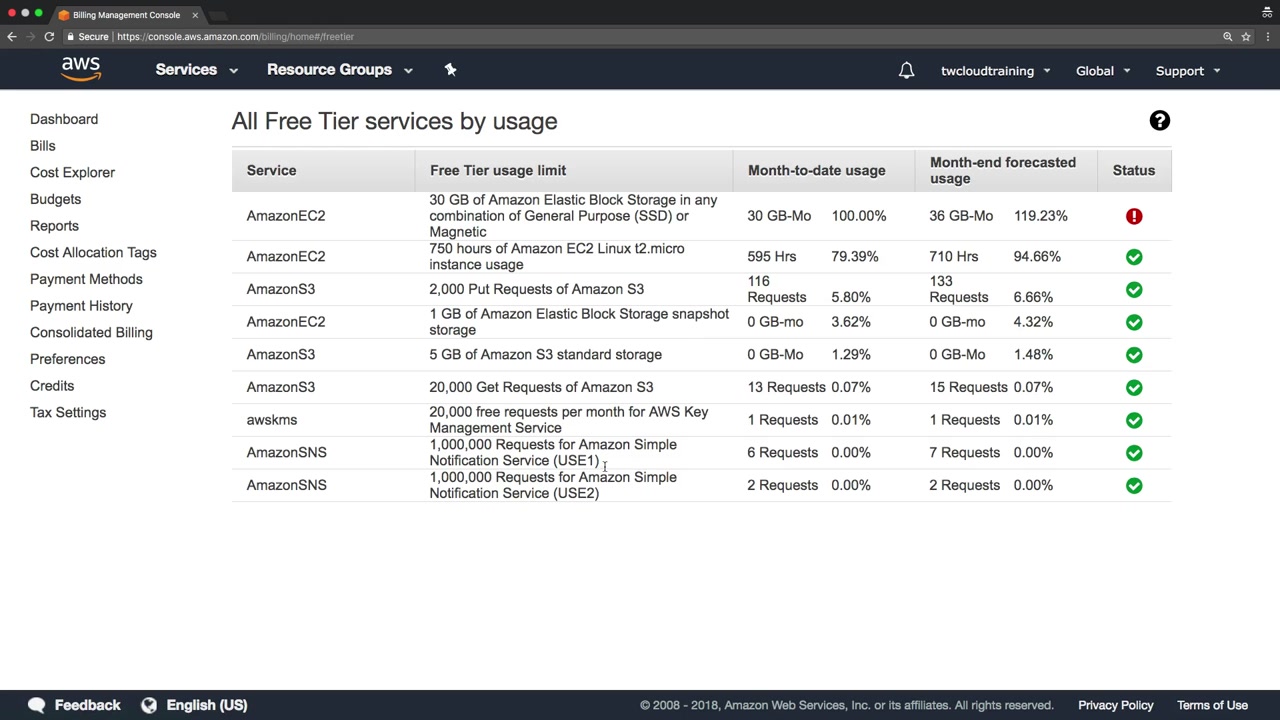Click the AWS logo home icon

point(81,69)
